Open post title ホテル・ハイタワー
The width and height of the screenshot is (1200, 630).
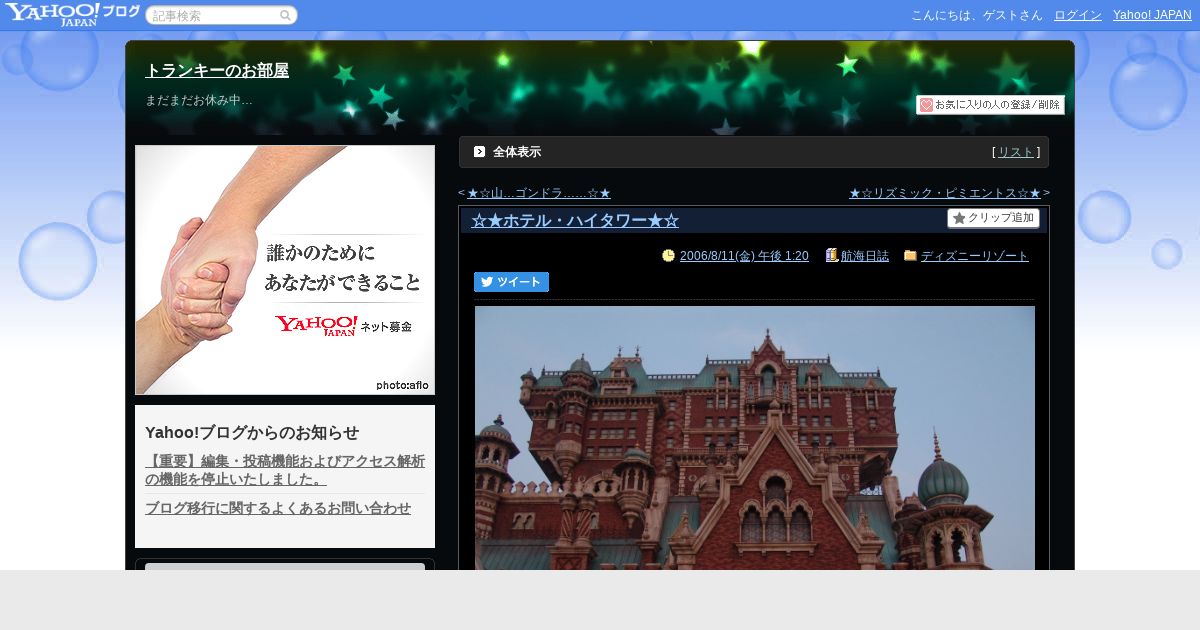pyautogui.click(x=575, y=221)
